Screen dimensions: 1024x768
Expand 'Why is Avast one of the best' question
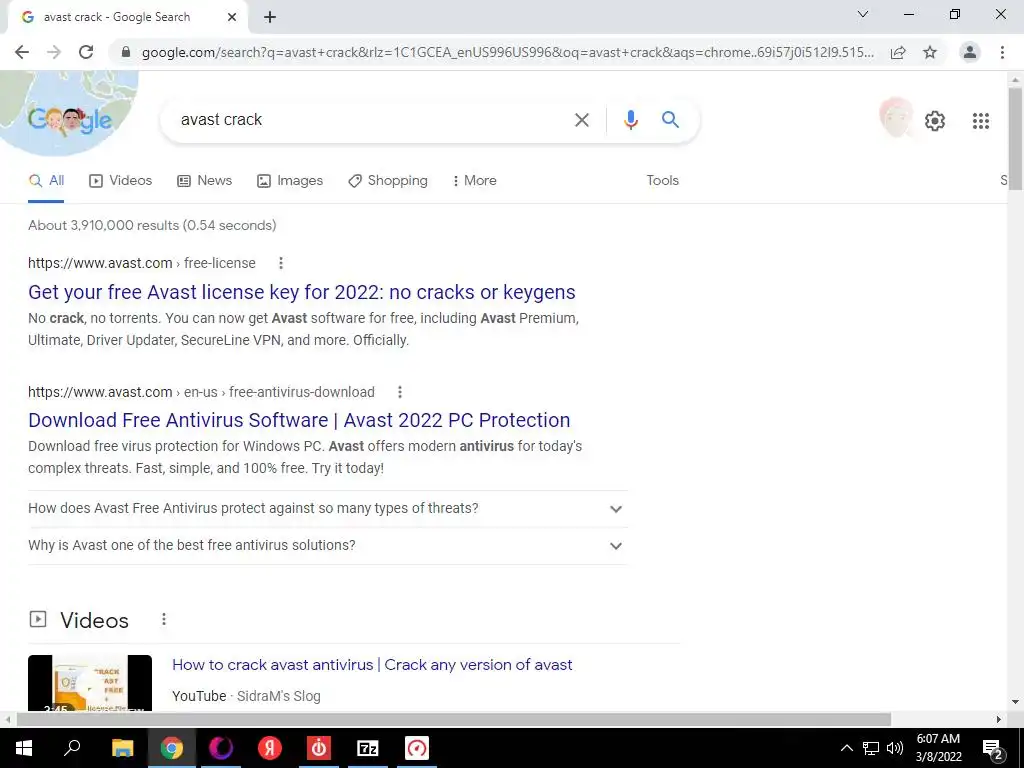328,546
